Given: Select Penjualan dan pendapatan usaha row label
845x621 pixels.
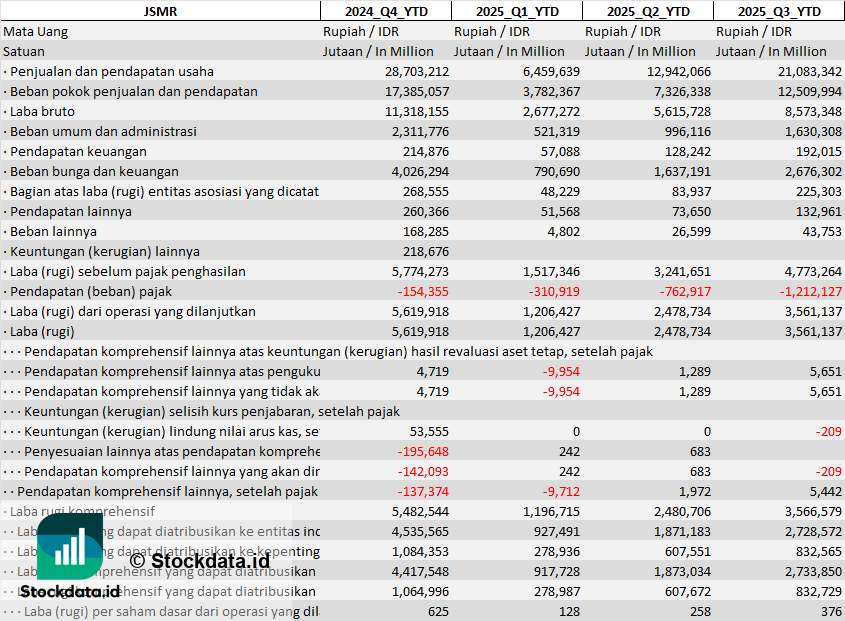Looking at the screenshot, I should point(108,72).
